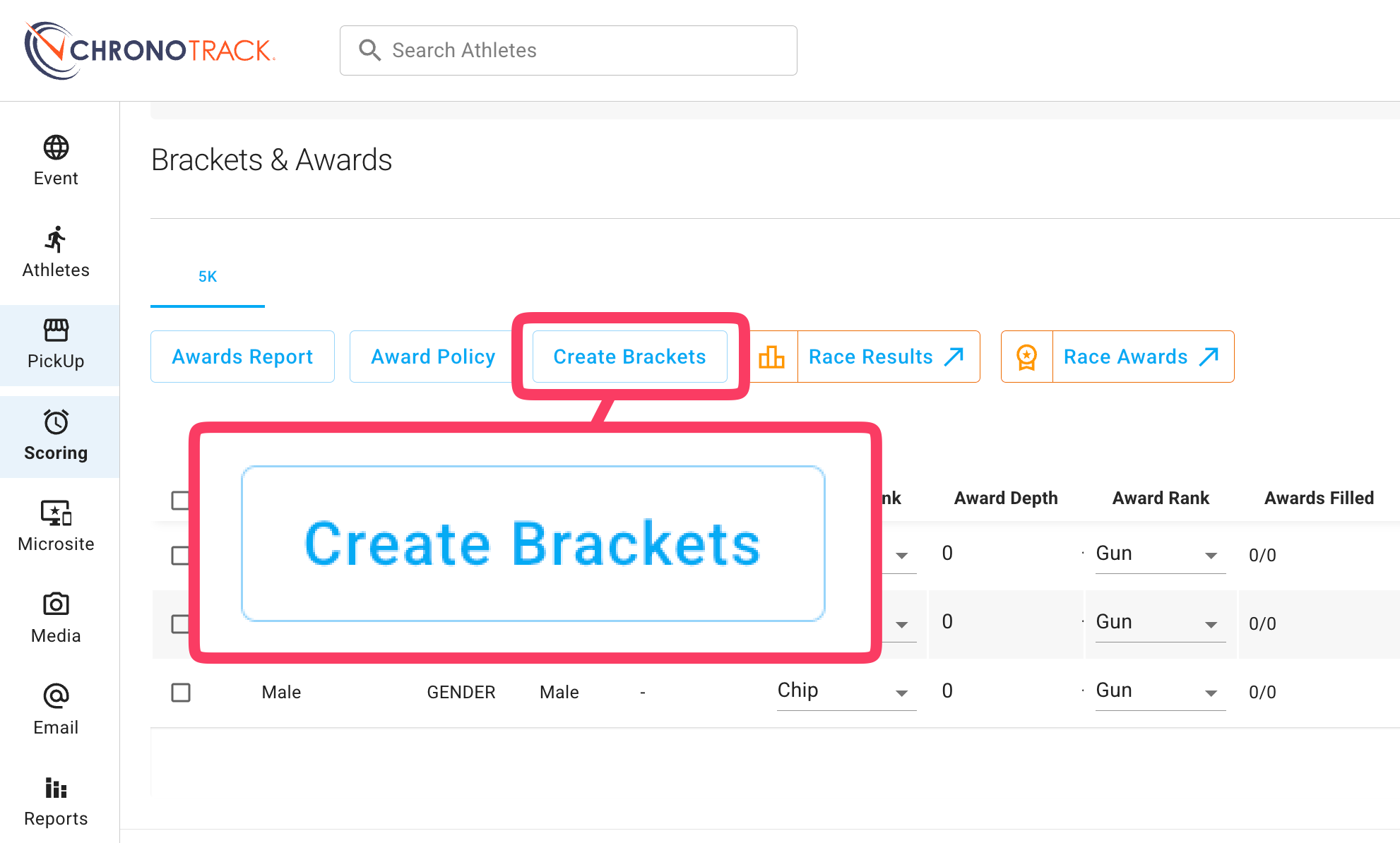1400x843 pixels.
Task: Click the Race Awards ribbon medal icon
Action: click(1026, 357)
